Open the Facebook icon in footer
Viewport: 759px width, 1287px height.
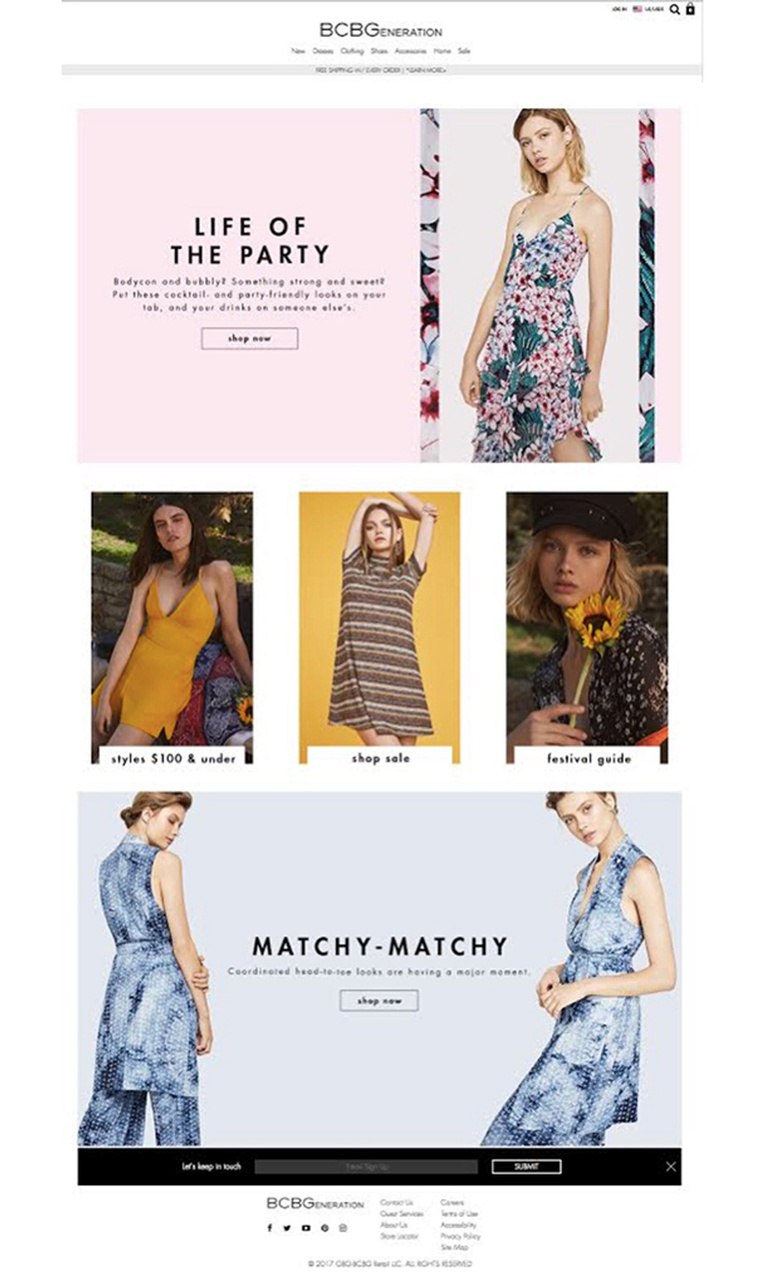269,1227
